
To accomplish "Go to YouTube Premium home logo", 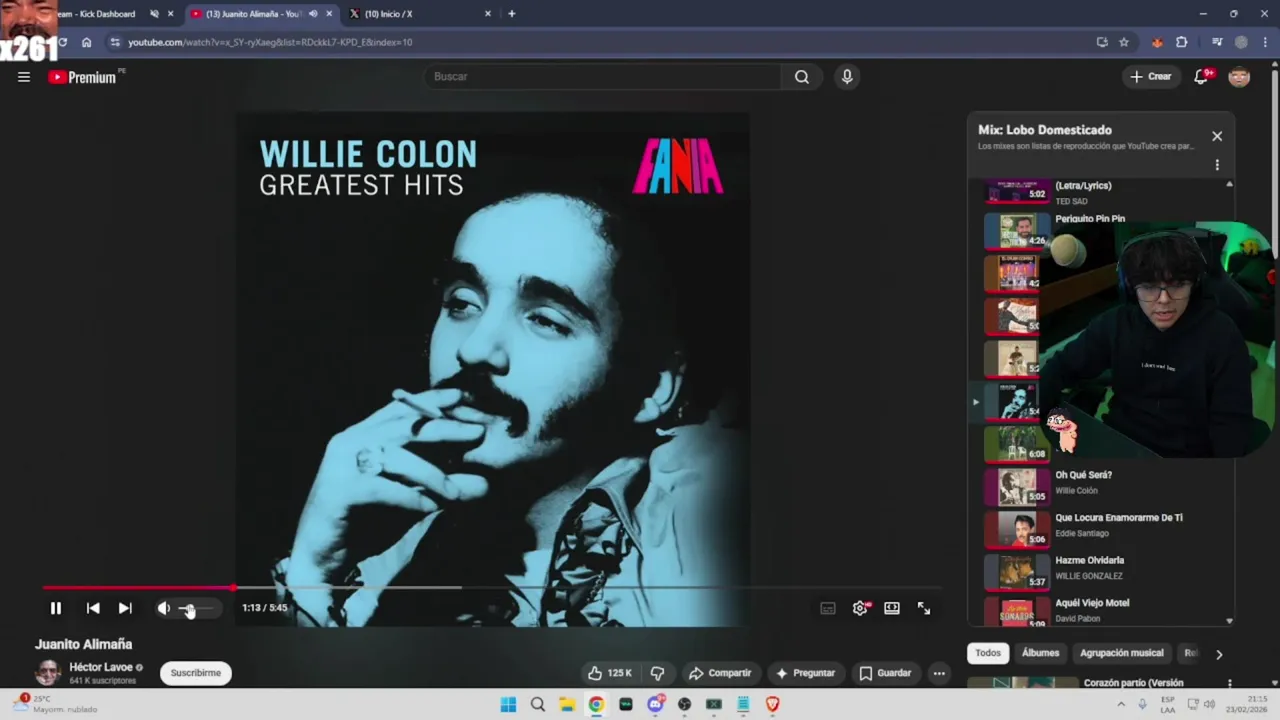I will [83, 77].
